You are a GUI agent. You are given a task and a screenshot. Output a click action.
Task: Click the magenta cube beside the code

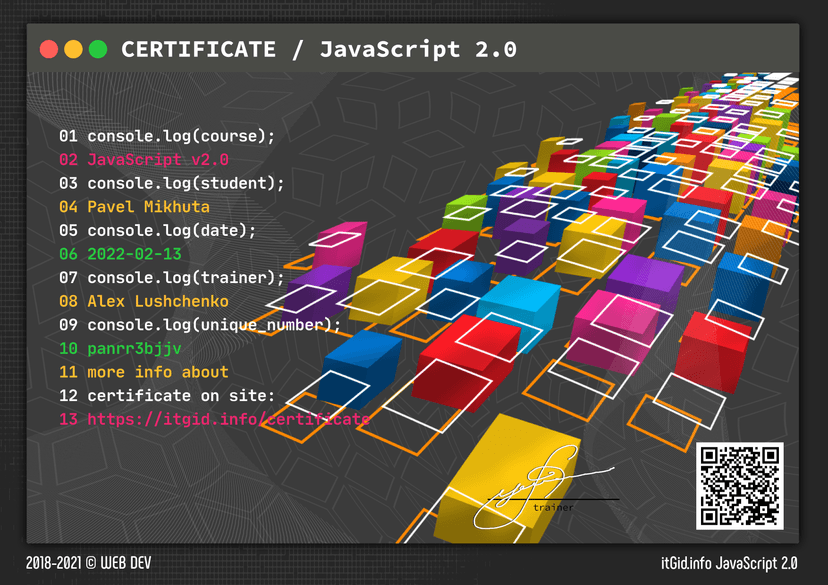[340, 250]
